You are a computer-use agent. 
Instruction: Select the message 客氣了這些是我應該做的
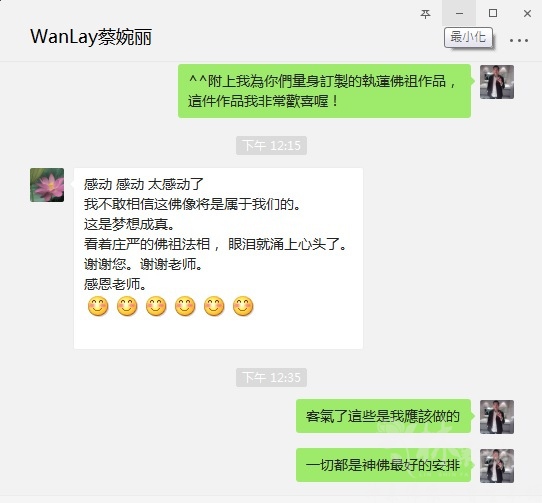click(383, 416)
